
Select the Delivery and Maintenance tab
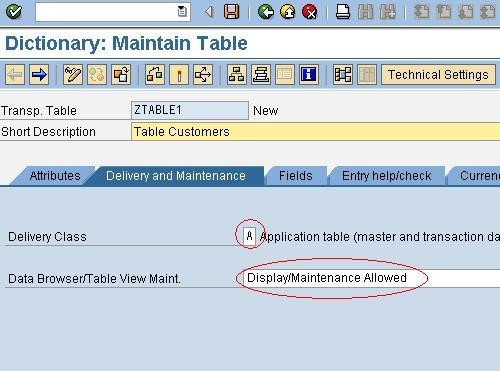point(176,176)
